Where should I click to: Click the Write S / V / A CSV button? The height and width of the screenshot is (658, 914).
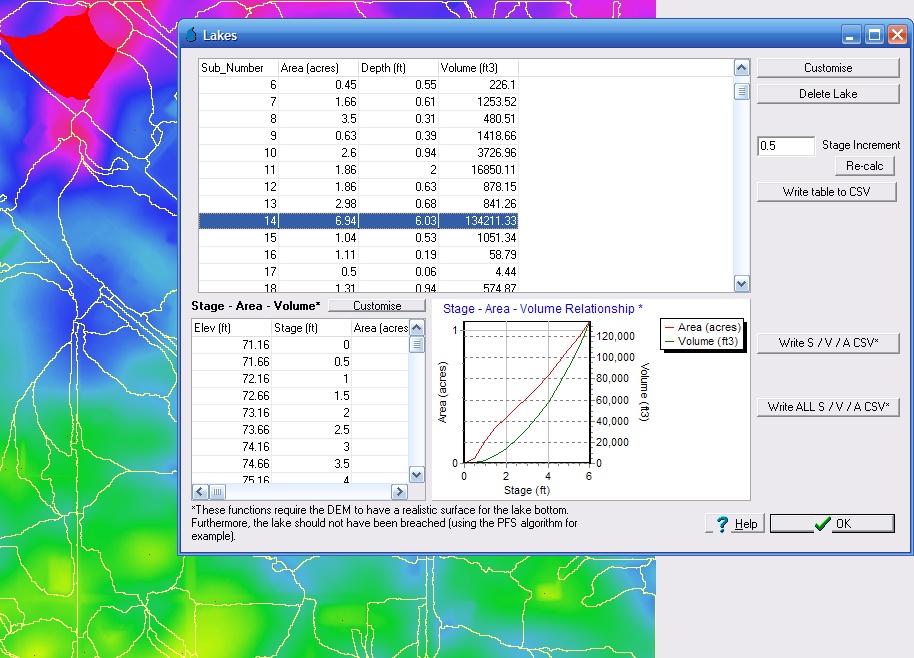(827, 343)
